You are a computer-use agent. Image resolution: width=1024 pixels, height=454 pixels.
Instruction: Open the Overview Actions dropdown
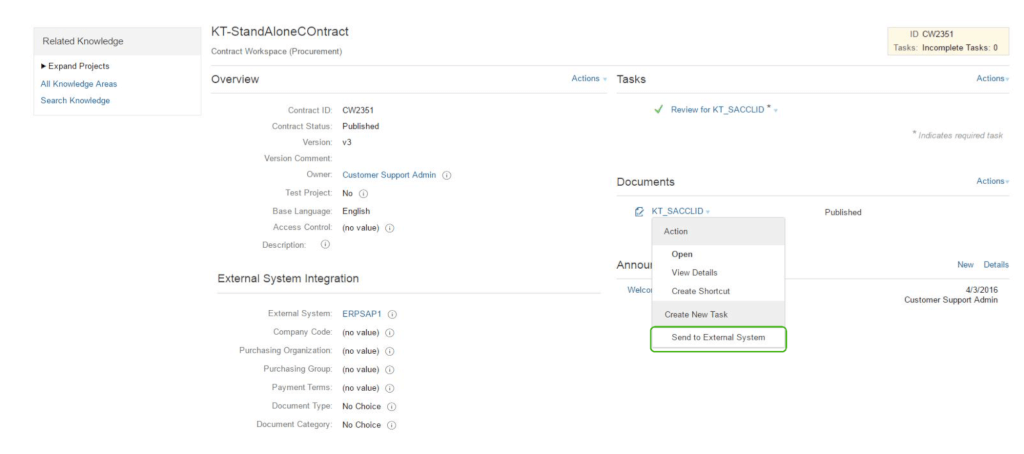589,78
